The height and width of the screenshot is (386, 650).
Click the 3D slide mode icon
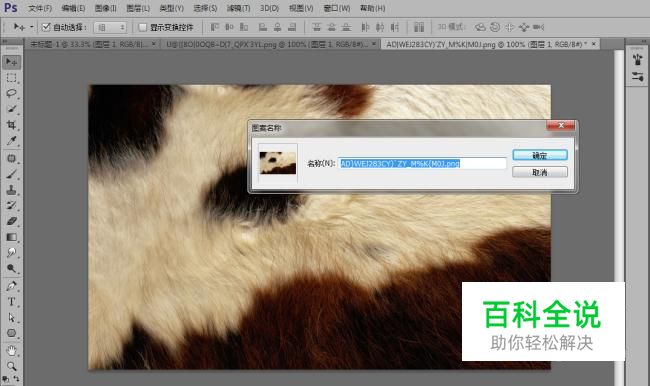tap(524, 27)
